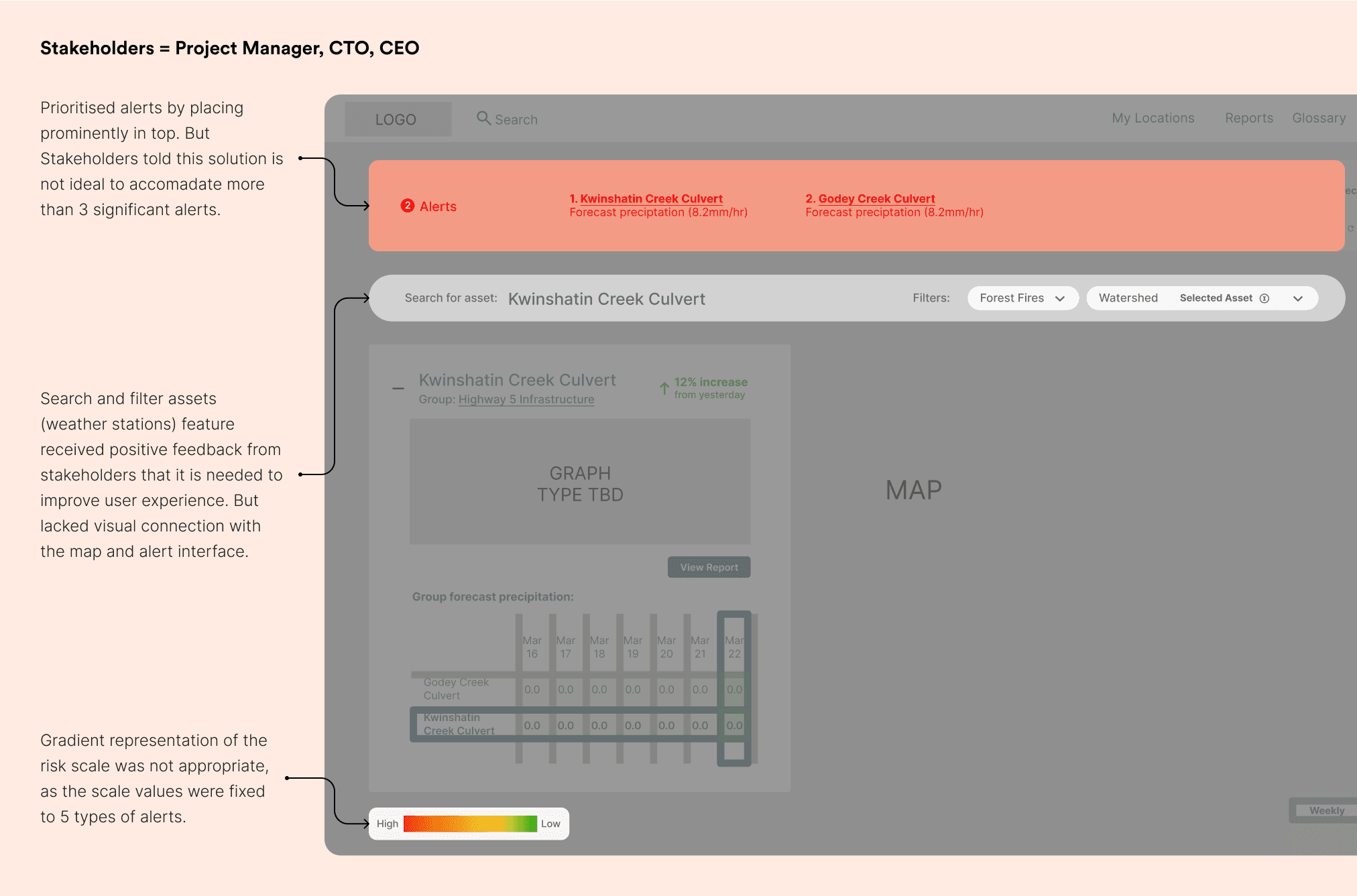Switch to the Weekly view toggle

pos(1326,810)
